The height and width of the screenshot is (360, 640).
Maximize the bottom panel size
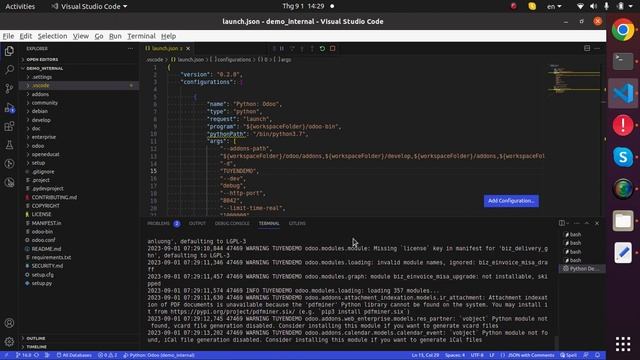click(x=587, y=223)
